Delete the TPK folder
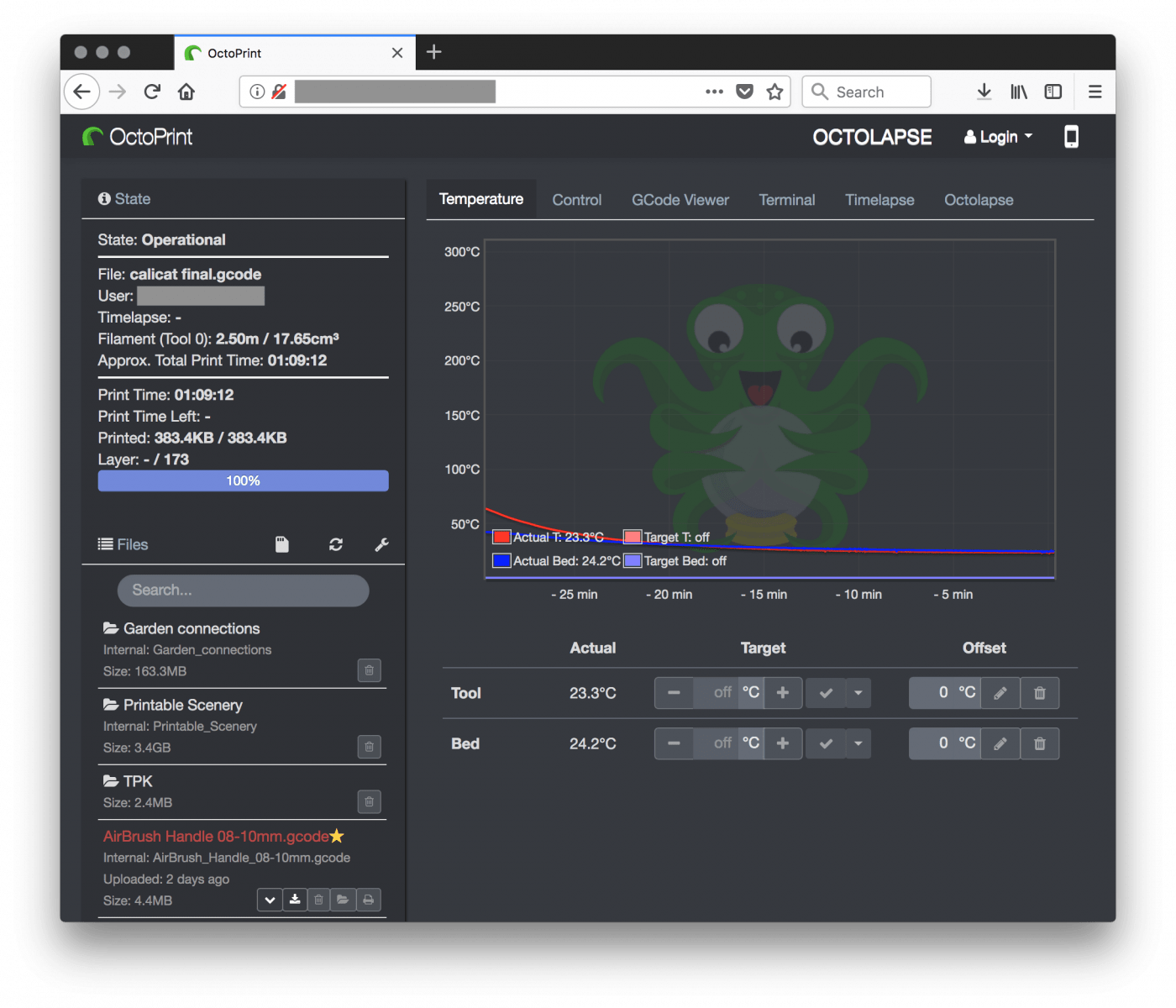Image resolution: width=1176 pixels, height=1008 pixels. coord(370,801)
